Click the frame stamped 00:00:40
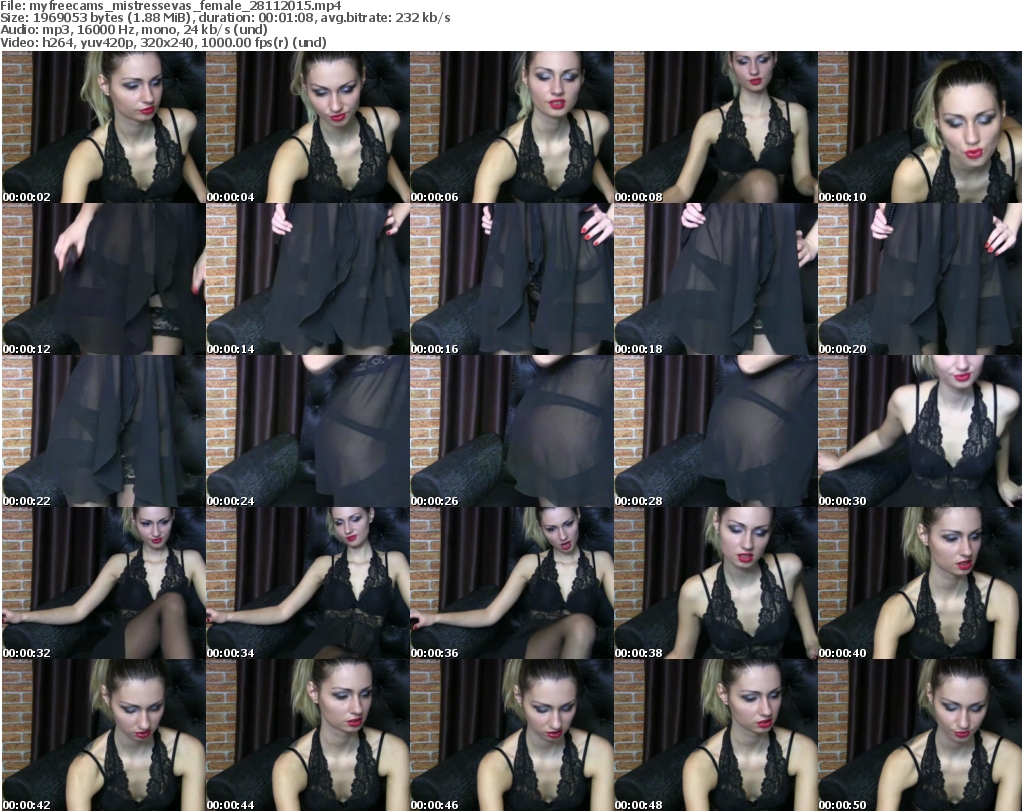Screen dimensions: 1024x811 click(x=920, y=584)
